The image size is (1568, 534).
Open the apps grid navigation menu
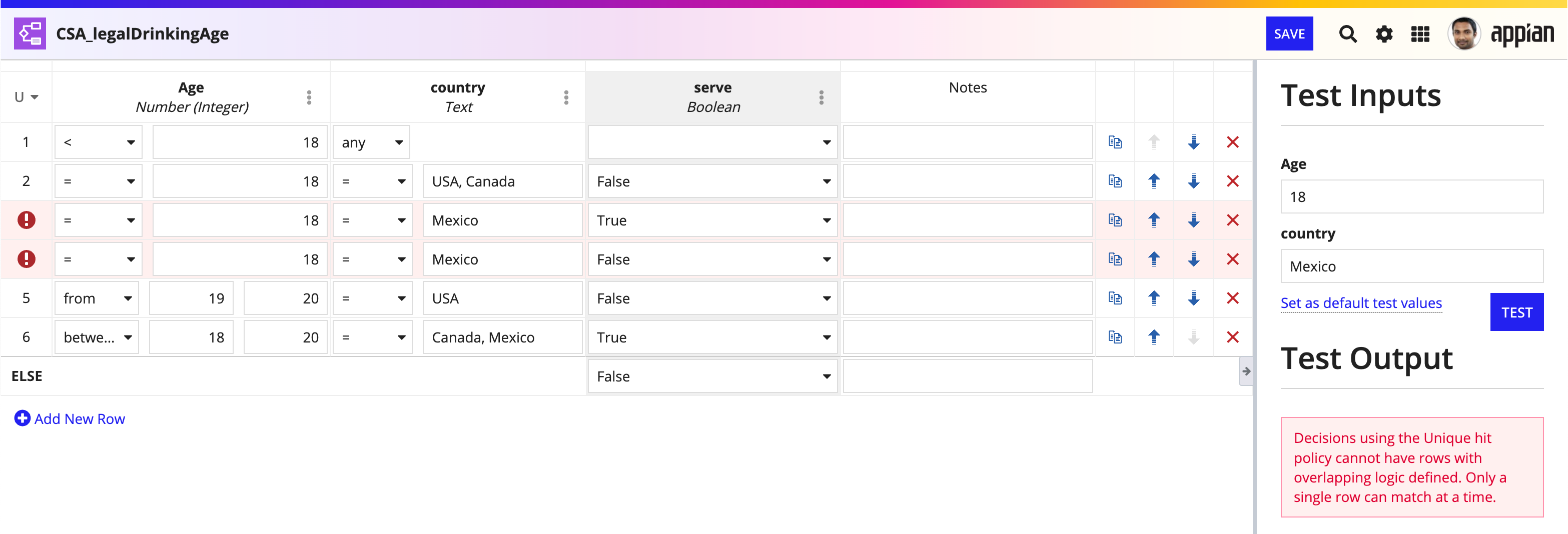(1420, 34)
